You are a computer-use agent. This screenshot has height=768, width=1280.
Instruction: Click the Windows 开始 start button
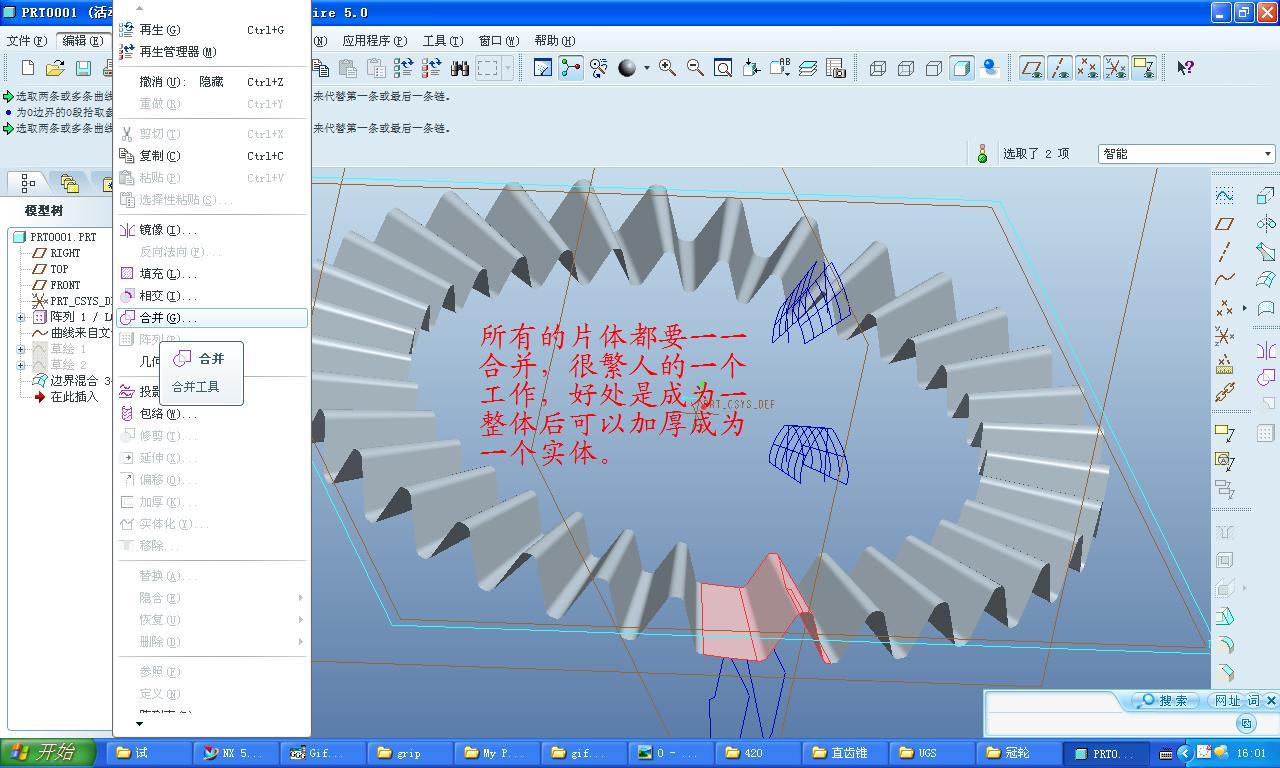point(48,752)
